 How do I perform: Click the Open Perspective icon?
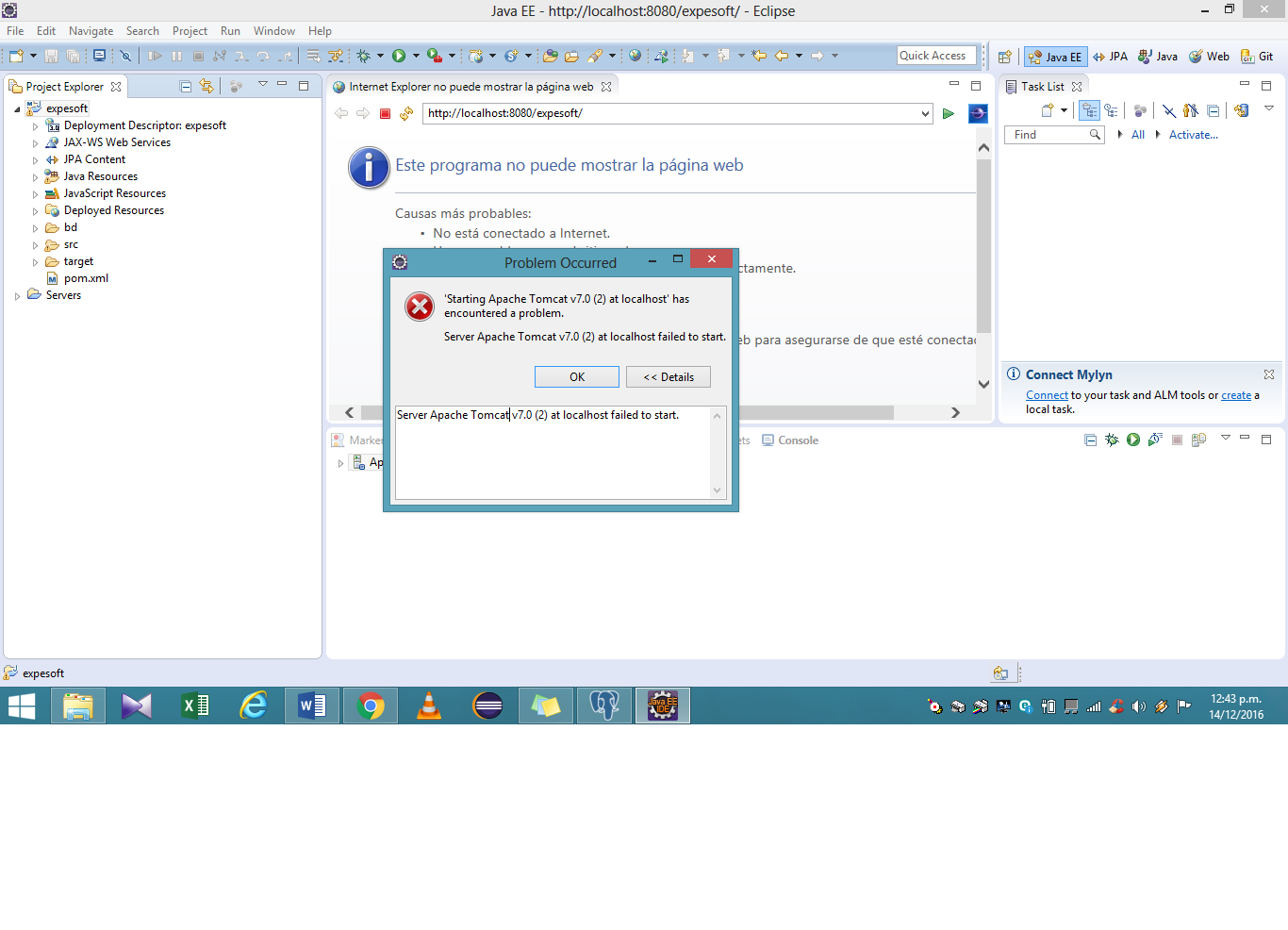(1004, 57)
